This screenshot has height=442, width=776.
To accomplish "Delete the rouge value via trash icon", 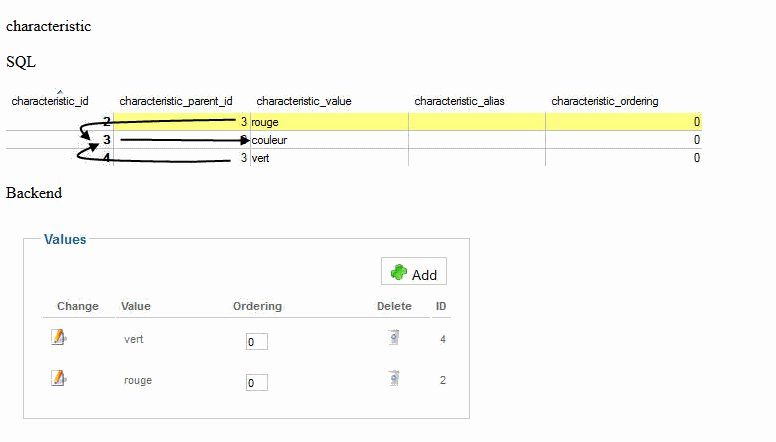I will click(x=394, y=378).
